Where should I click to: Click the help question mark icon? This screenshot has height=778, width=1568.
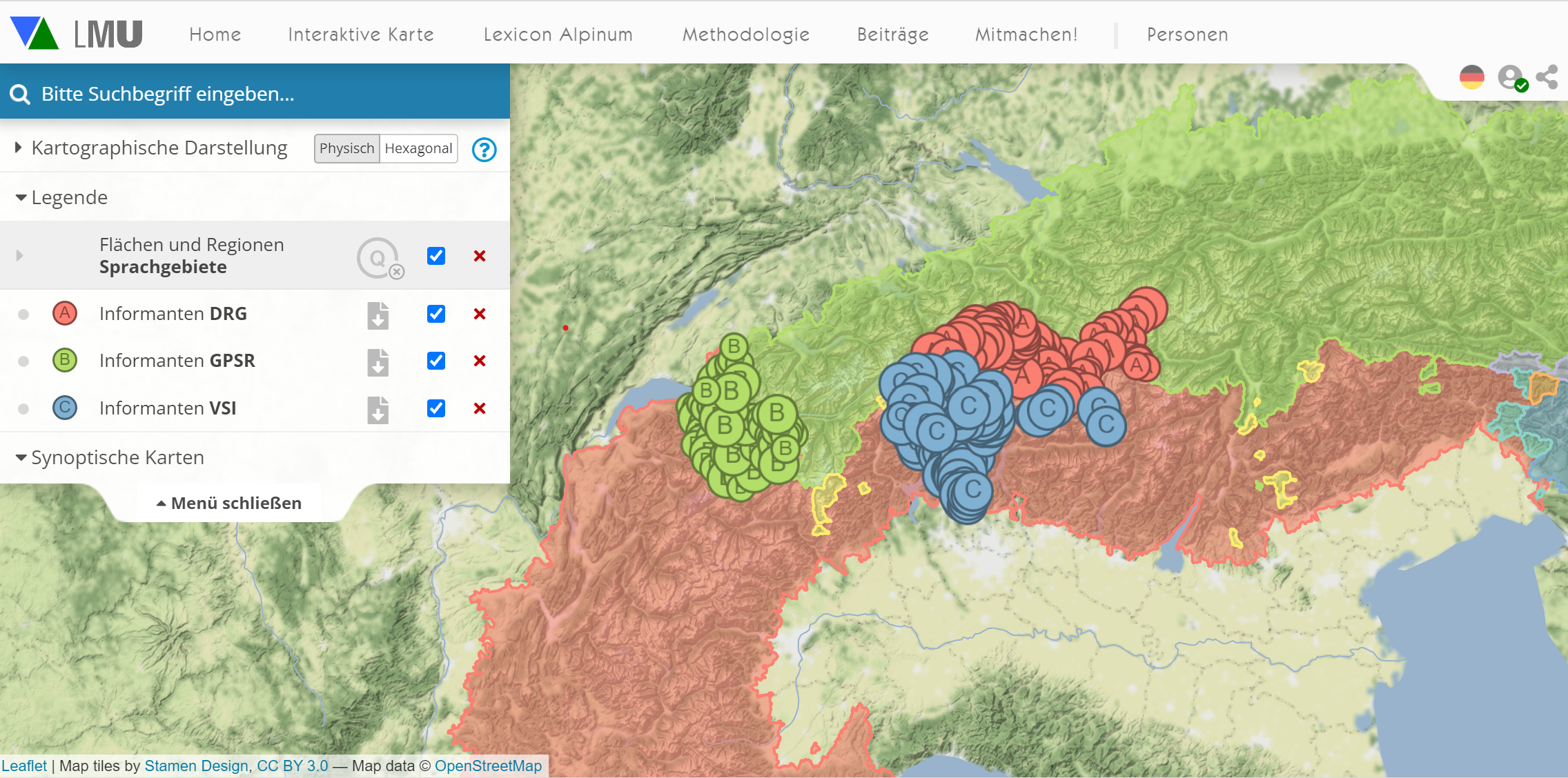tap(484, 149)
